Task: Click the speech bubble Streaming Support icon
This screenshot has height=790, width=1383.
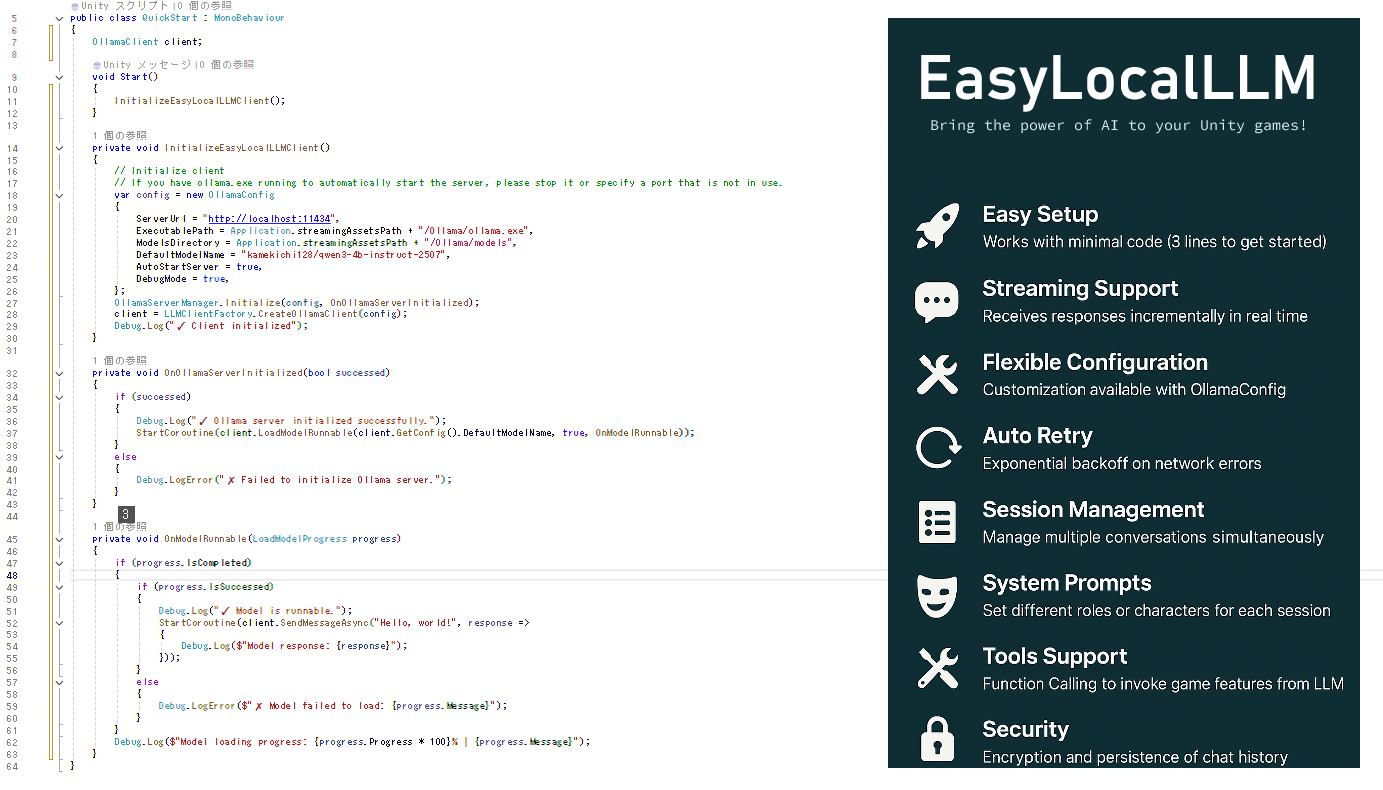Action: (937, 301)
